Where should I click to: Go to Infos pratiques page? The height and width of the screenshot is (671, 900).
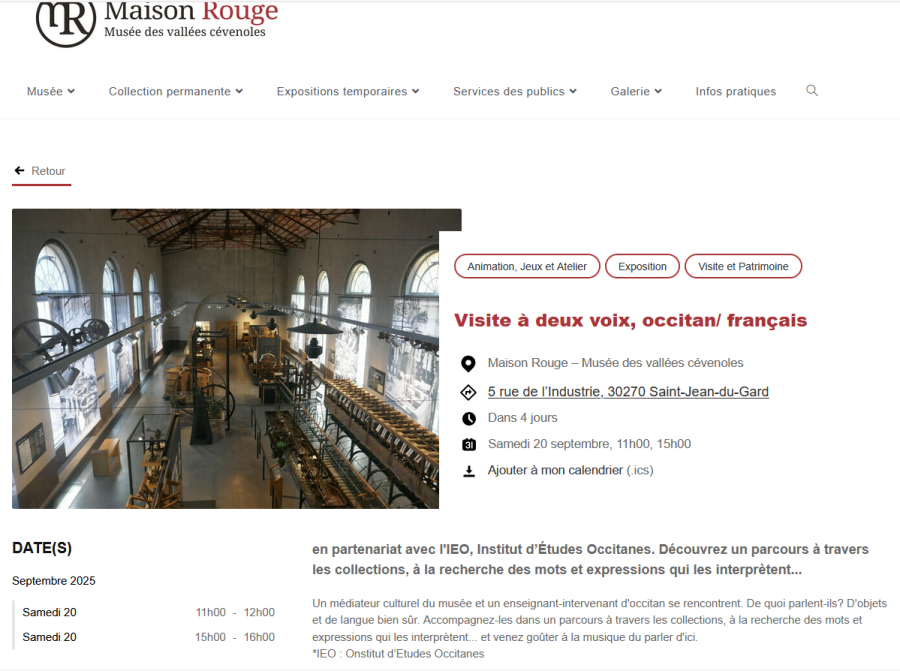[735, 91]
